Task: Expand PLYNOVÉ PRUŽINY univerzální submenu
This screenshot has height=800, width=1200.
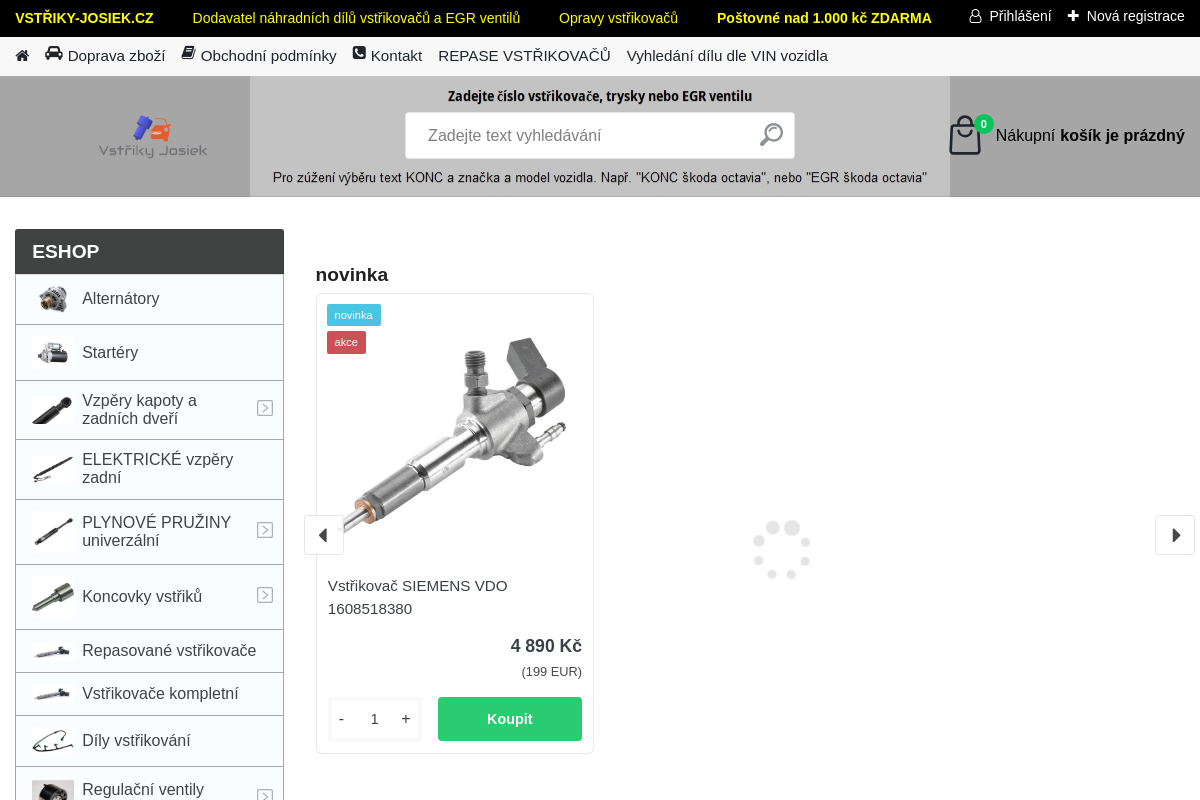Action: pyautogui.click(x=265, y=530)
